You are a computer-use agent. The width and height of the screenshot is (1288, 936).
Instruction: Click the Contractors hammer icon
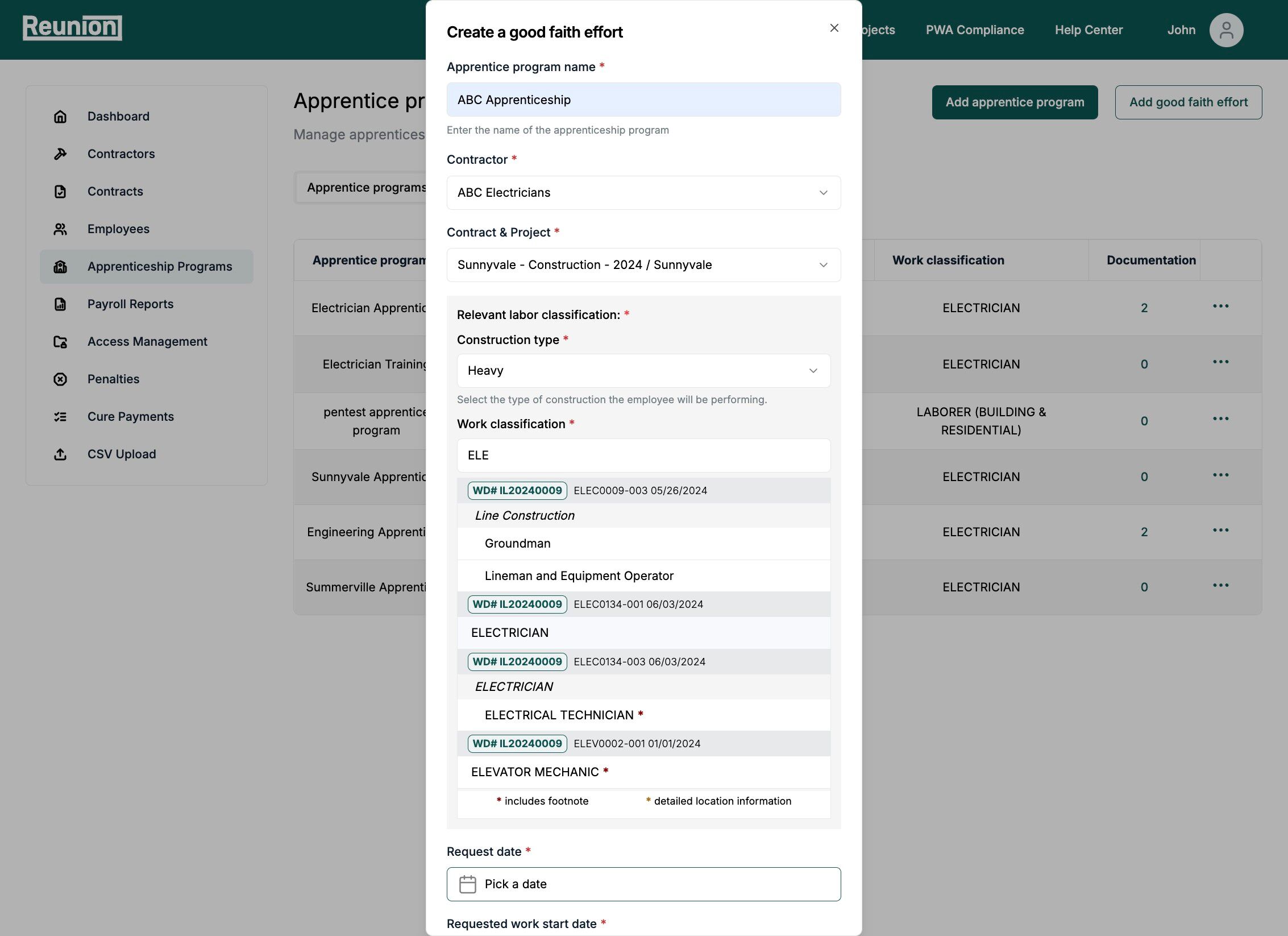pyautogui.click(x=60, y=154)
